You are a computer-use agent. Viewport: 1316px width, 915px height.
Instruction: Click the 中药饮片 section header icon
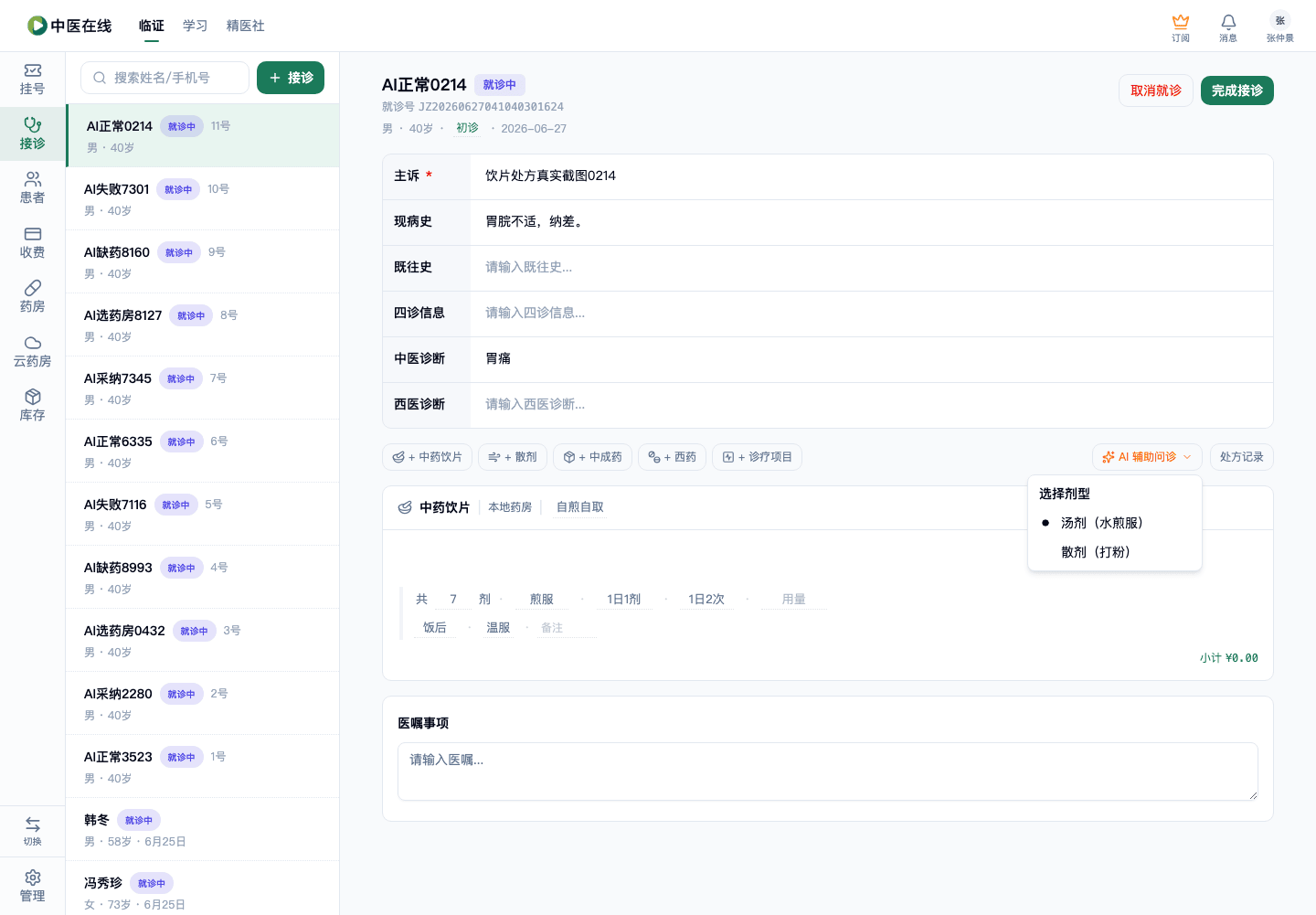pyautogui.click(x=405, y=507)
